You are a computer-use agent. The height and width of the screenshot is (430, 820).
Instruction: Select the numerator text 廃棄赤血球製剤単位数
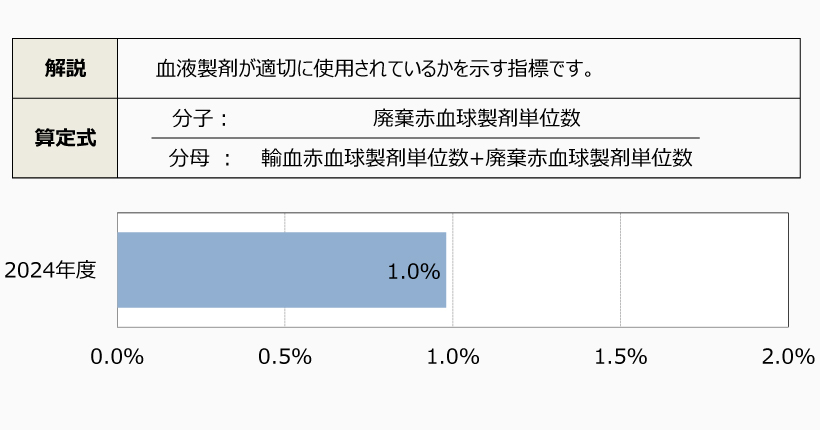click(477, 118)
